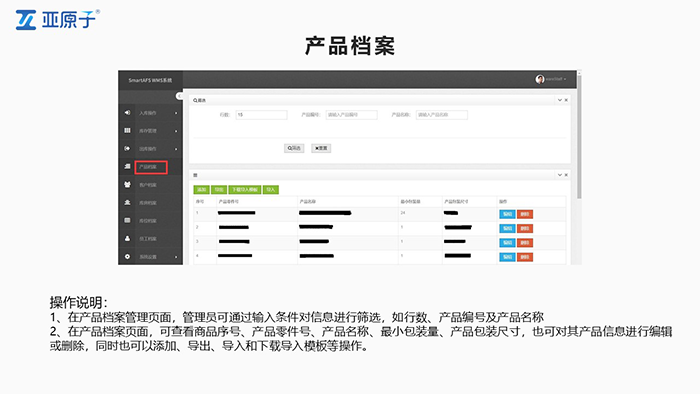Click the 产品包装尺寸 column header
This screenshot has width=700, height=394.
(456, 202)
